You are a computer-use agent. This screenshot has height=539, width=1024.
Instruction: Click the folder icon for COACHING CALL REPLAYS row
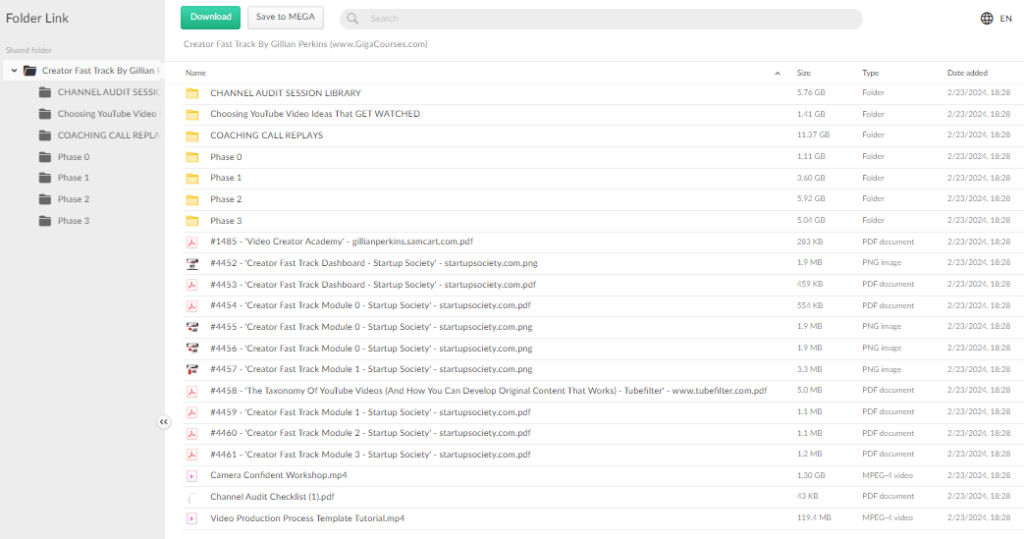pyautogui.click(x=192, y=136)
